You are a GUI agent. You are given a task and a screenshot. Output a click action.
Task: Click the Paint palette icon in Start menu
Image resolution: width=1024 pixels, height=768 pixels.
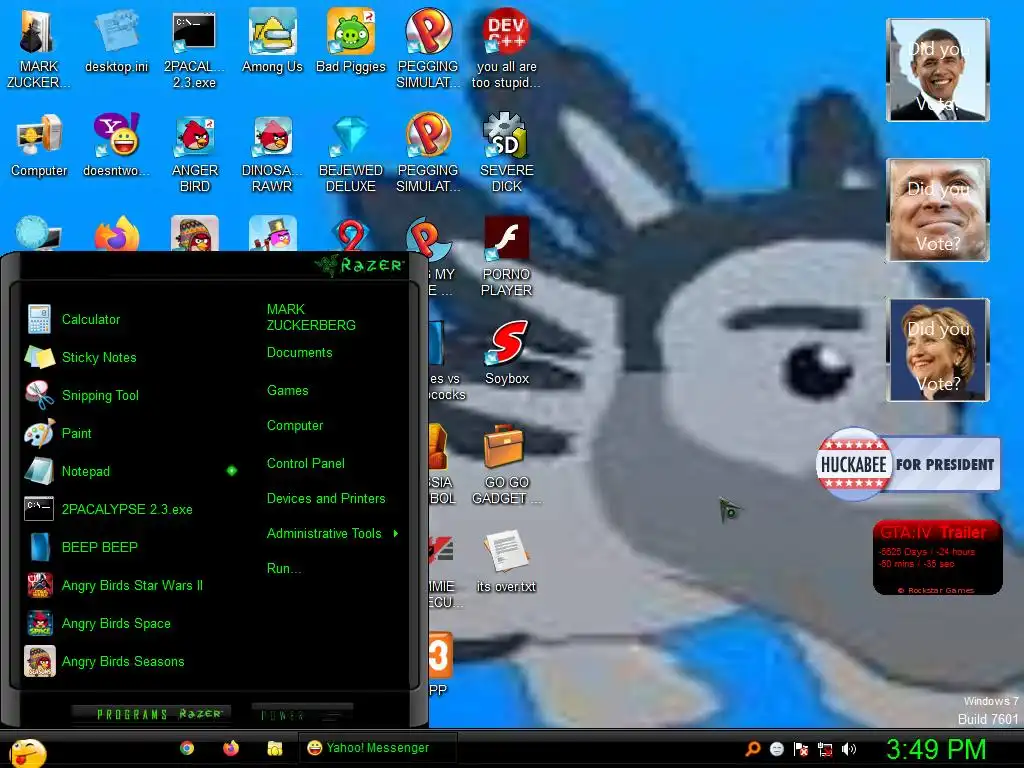point(39,433)
